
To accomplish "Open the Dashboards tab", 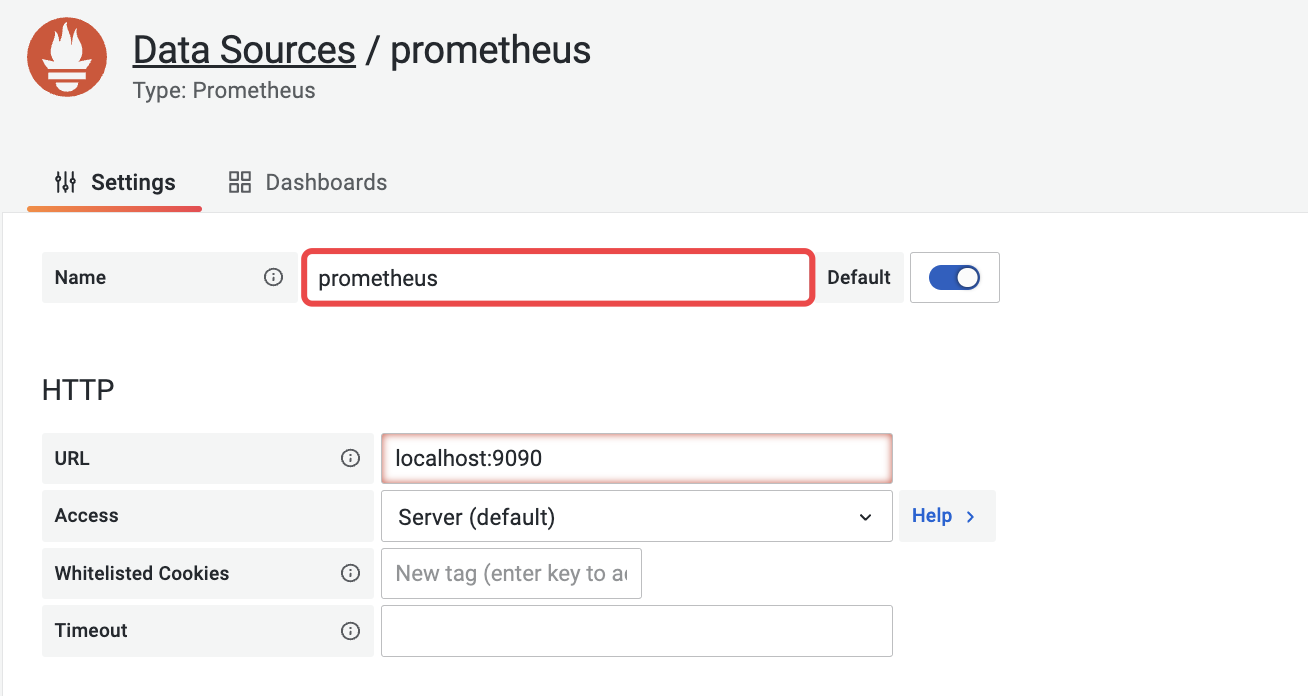I will click(308, 182).
